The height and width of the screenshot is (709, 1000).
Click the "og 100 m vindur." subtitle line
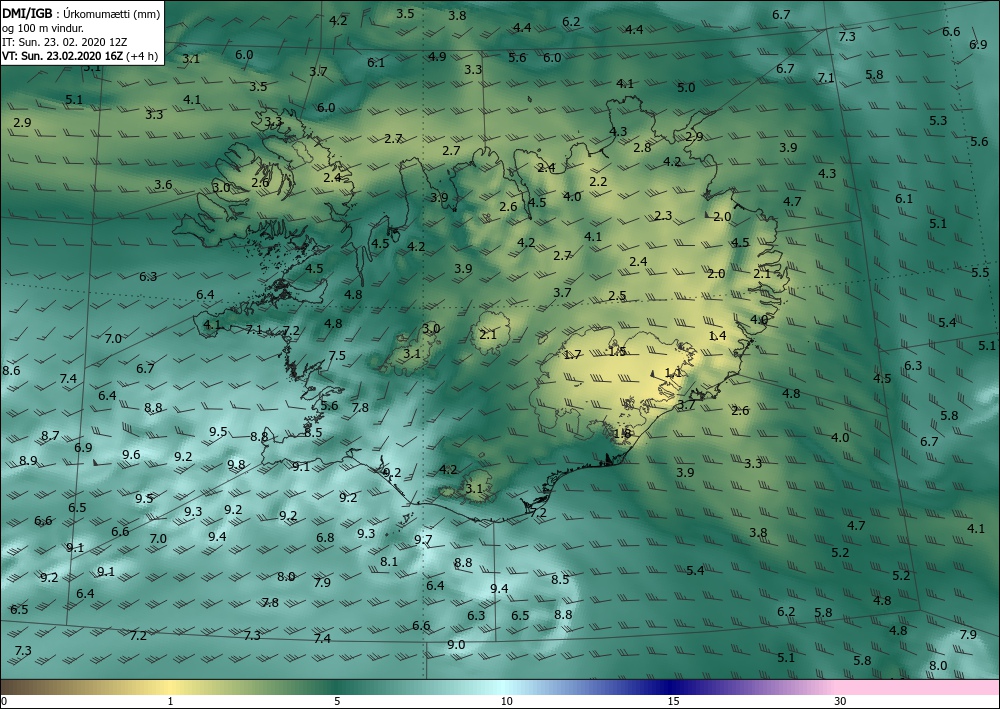[x=43, y=27]
